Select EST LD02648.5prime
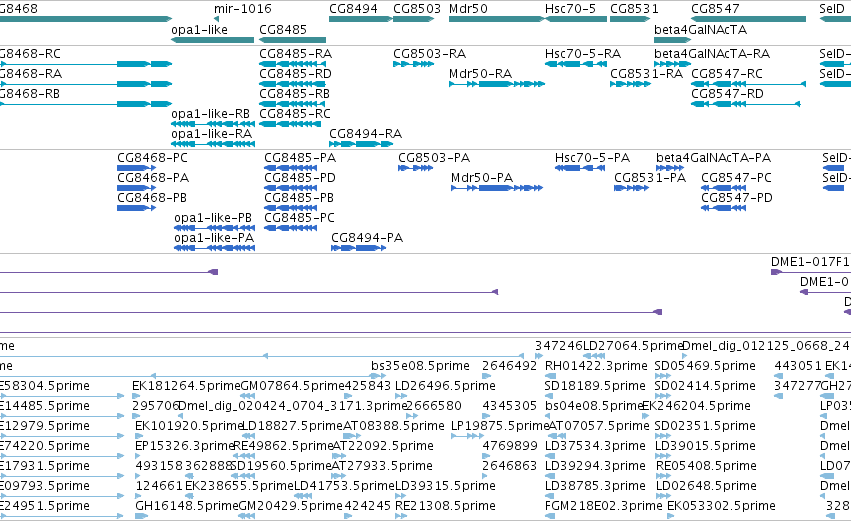 [x=706, y=486]
